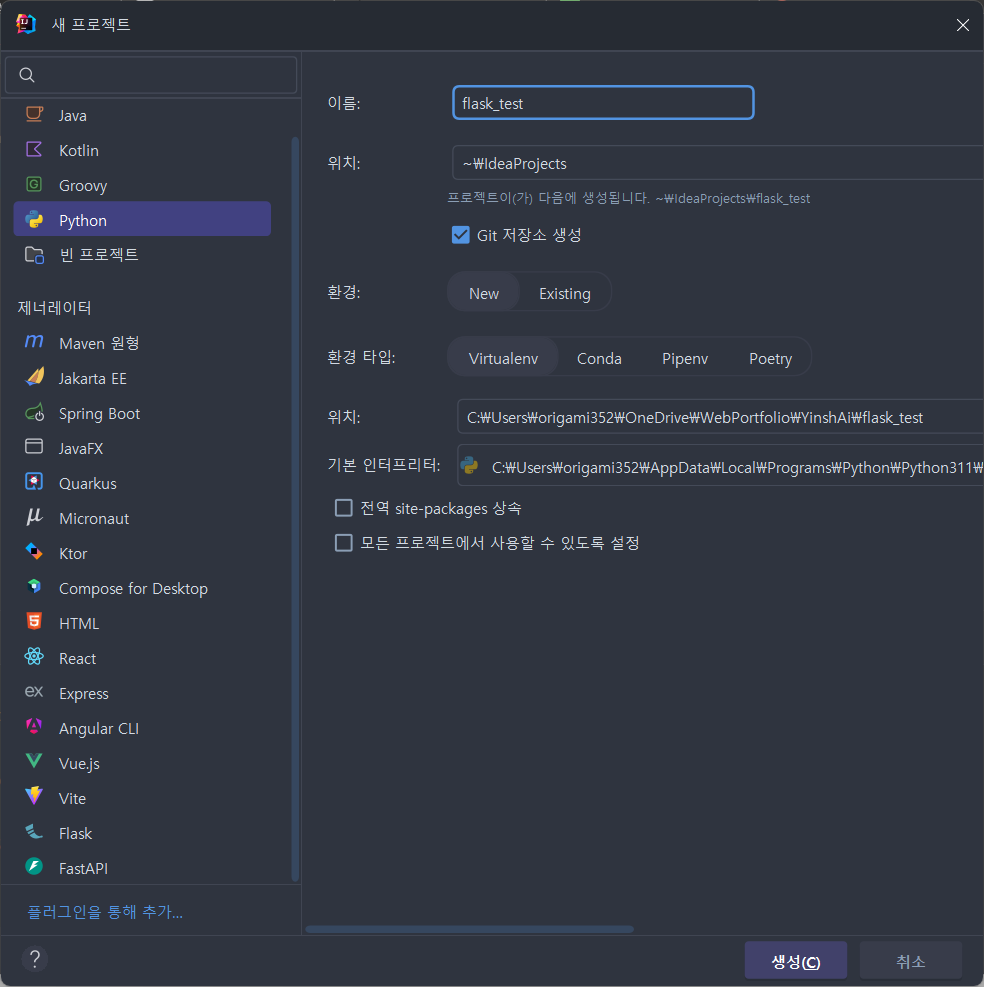Click the 제너레이터 section heading
The width and height of the screenshot is (984, 987).
pyautogui.click(x=55, y=307)
